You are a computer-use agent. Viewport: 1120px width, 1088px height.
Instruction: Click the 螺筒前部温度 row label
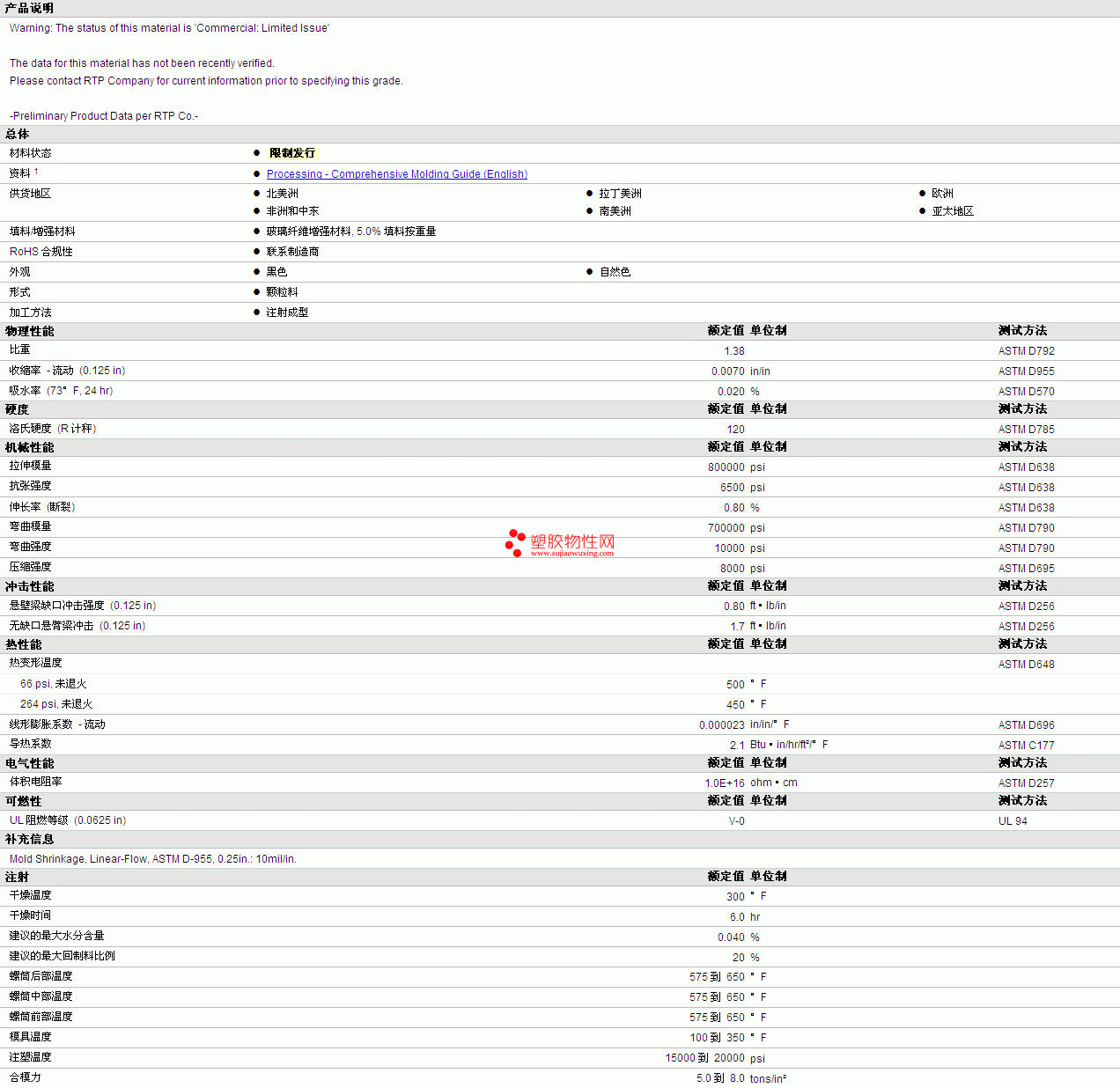[x=41, y=1017]
